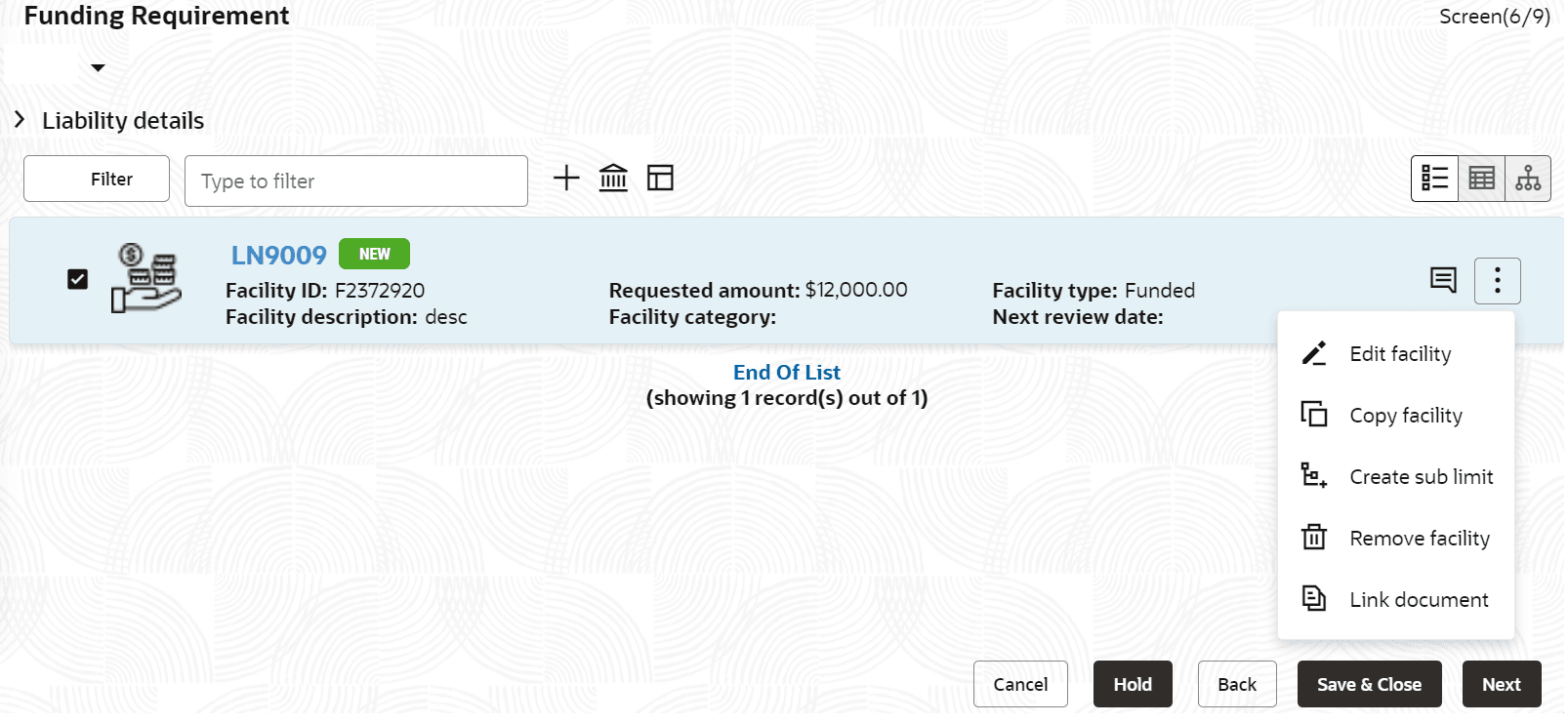This screenshot has height=723, width=1568.
Task: Uncheck the LN9009 facility checkbox
Action: (x=78, y=280)
